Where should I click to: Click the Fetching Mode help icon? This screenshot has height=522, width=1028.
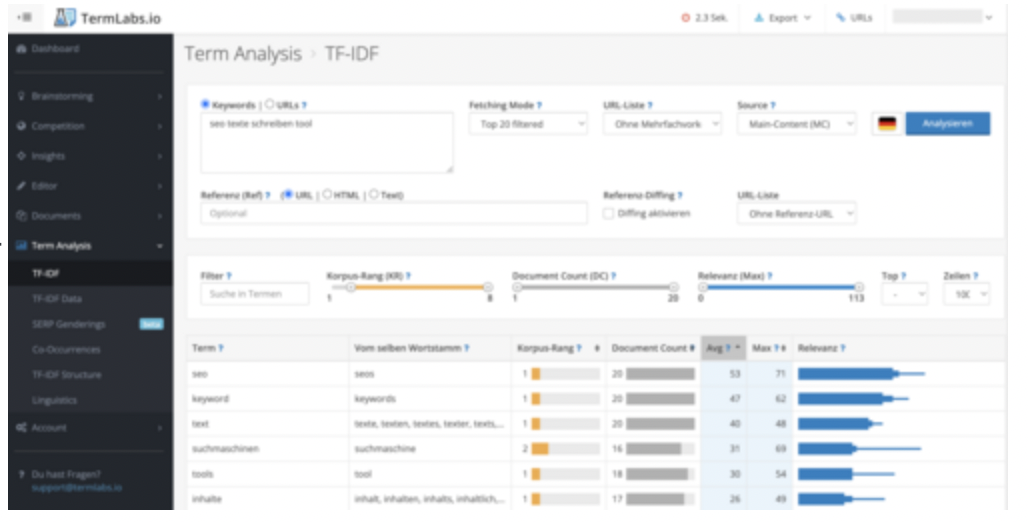click(539, 105)
